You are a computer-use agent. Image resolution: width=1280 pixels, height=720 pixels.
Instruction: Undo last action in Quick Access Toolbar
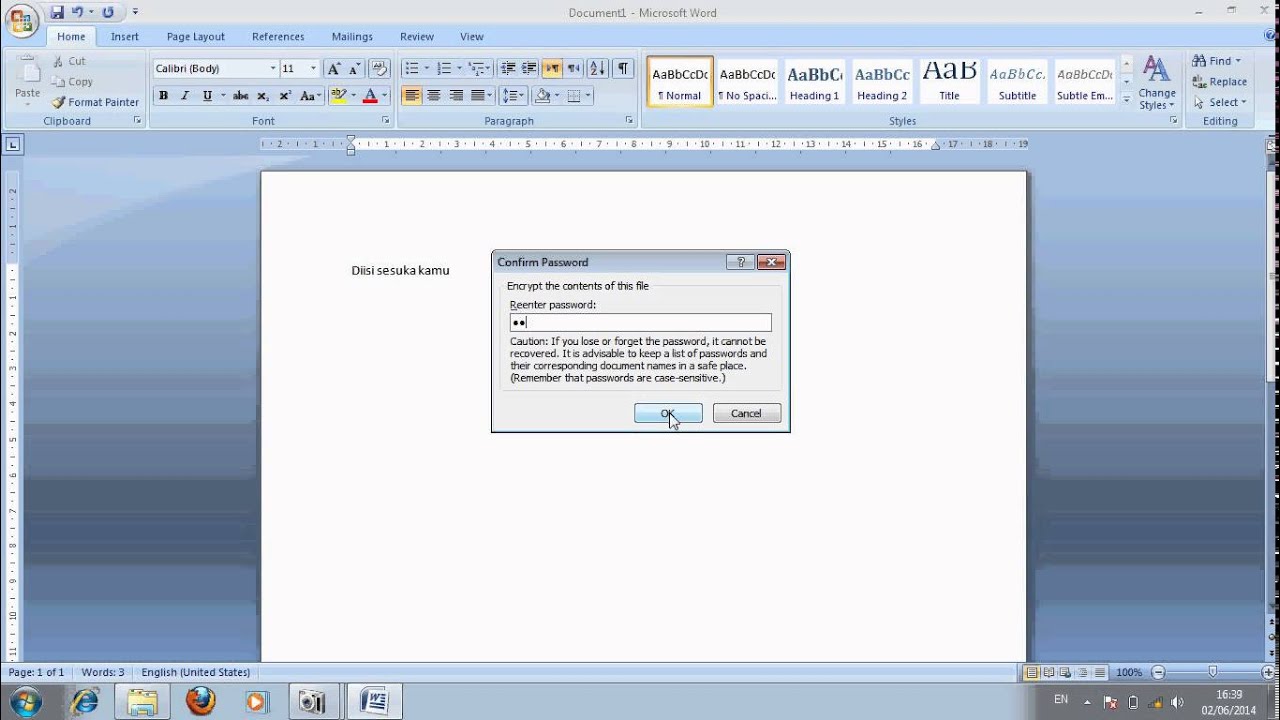(x=77, y=12)
